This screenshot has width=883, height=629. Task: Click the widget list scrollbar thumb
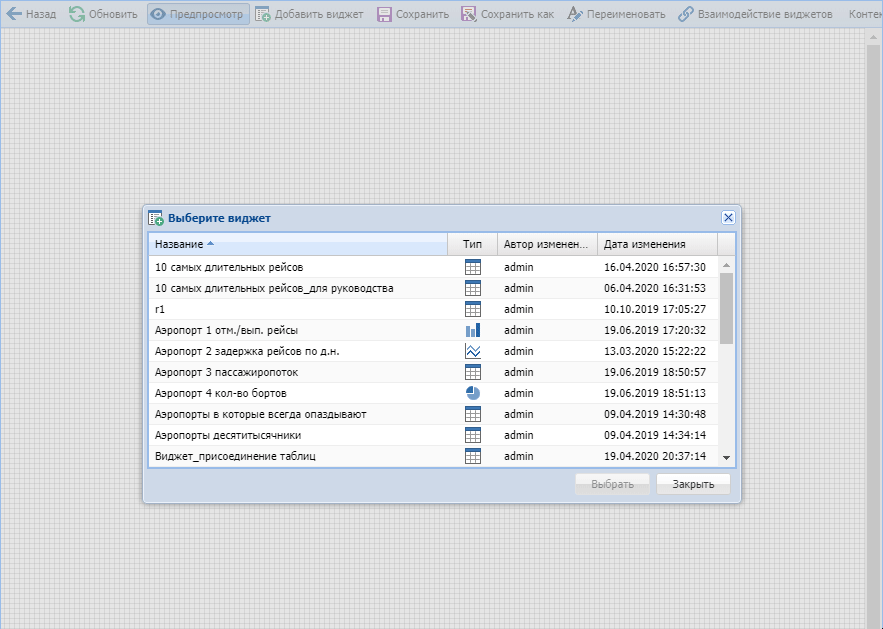726,308
